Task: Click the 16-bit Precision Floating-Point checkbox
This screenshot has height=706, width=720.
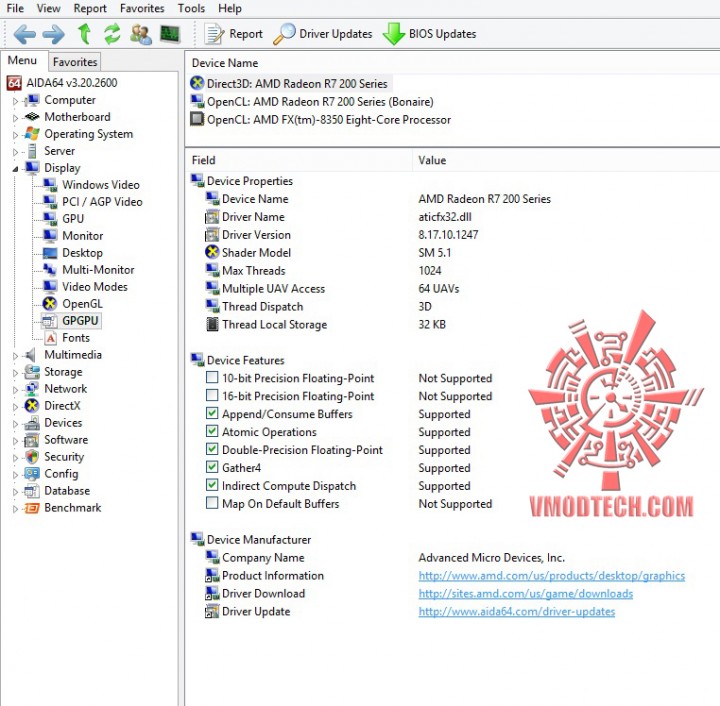Action: 212,396
